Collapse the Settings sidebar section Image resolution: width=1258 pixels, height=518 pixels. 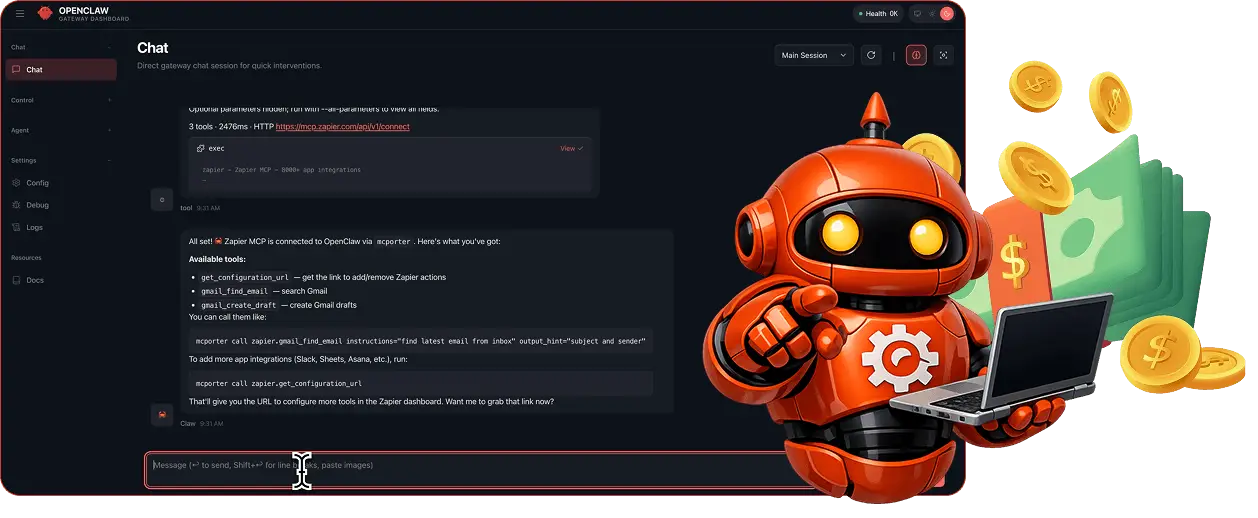point(110,160)
